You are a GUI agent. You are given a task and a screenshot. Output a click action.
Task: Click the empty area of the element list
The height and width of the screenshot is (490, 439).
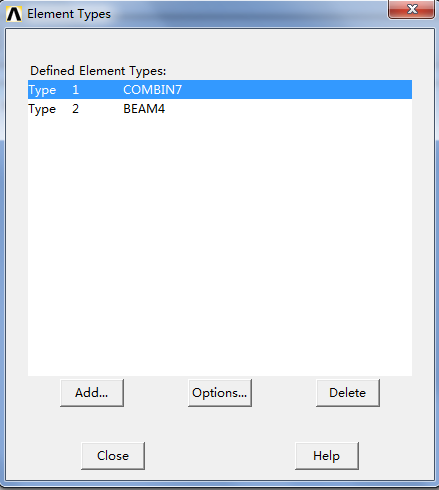click(x=220, y=247)
